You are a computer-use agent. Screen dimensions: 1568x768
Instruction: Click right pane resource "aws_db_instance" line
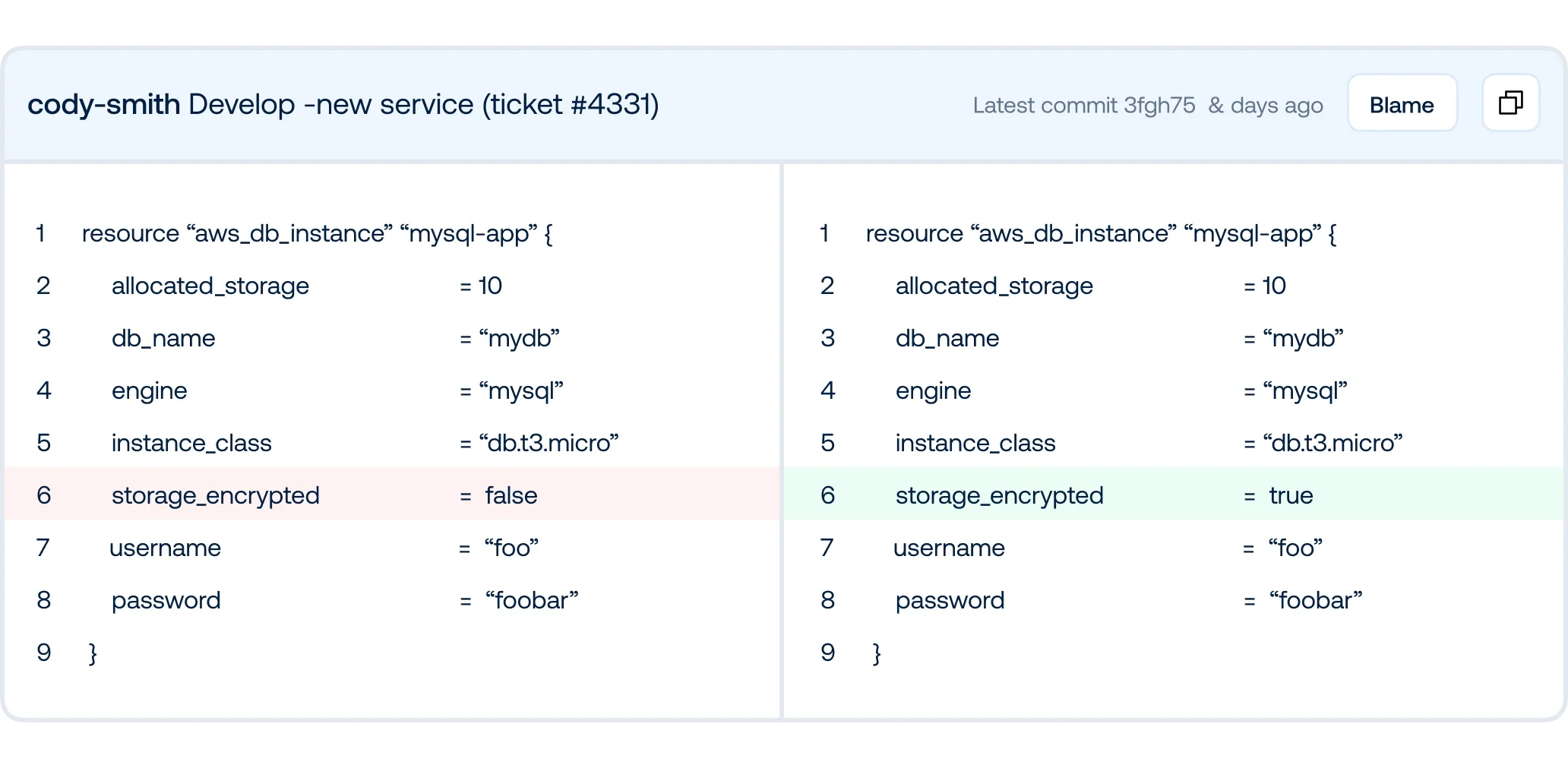1101,233
